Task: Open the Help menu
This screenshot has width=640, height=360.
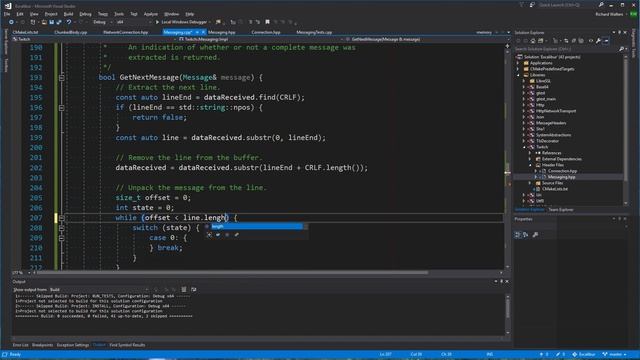Action: pyautogui.click(x=189, y=14)
